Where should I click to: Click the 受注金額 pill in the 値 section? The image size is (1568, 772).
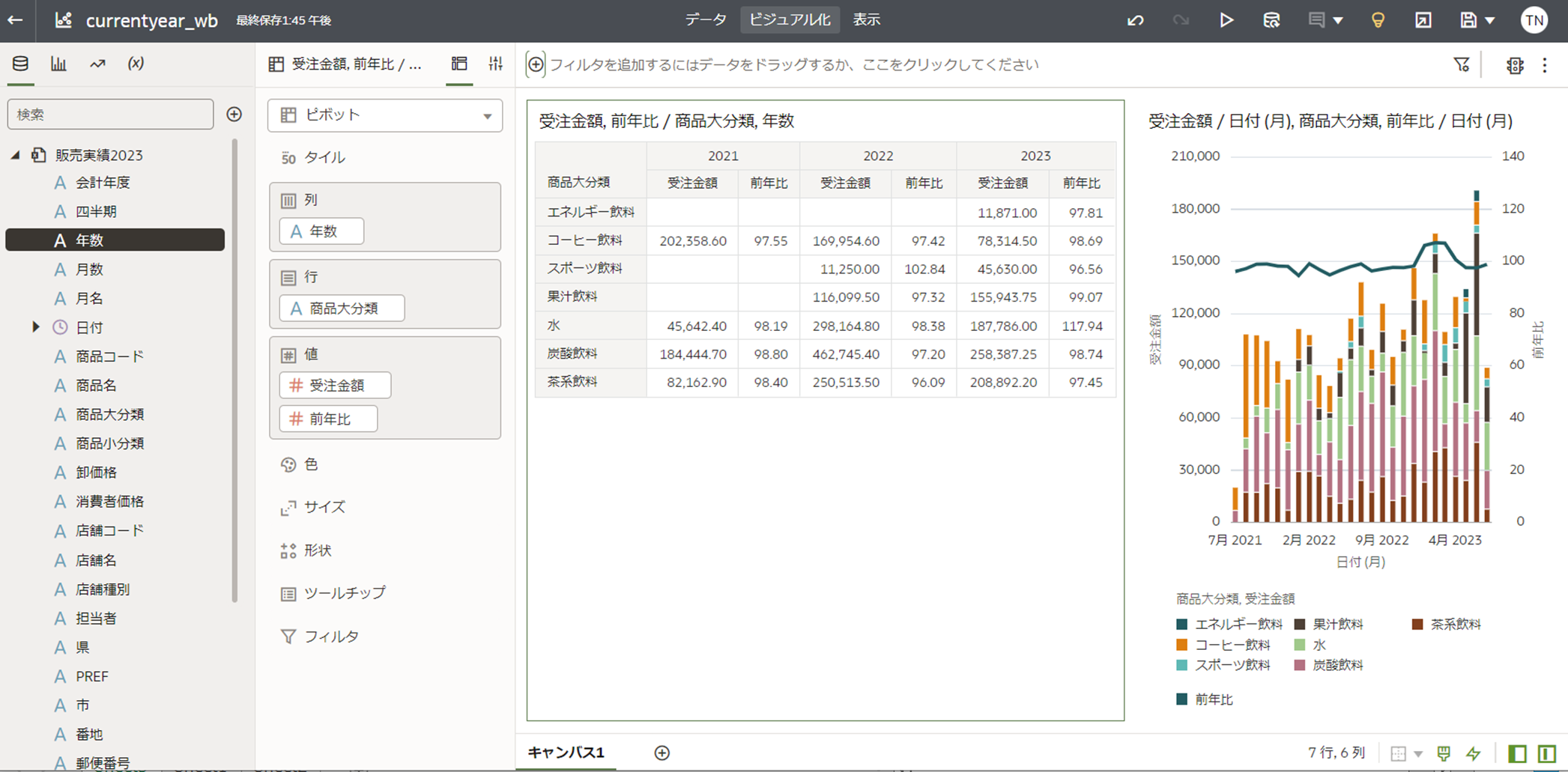(335, 386)
